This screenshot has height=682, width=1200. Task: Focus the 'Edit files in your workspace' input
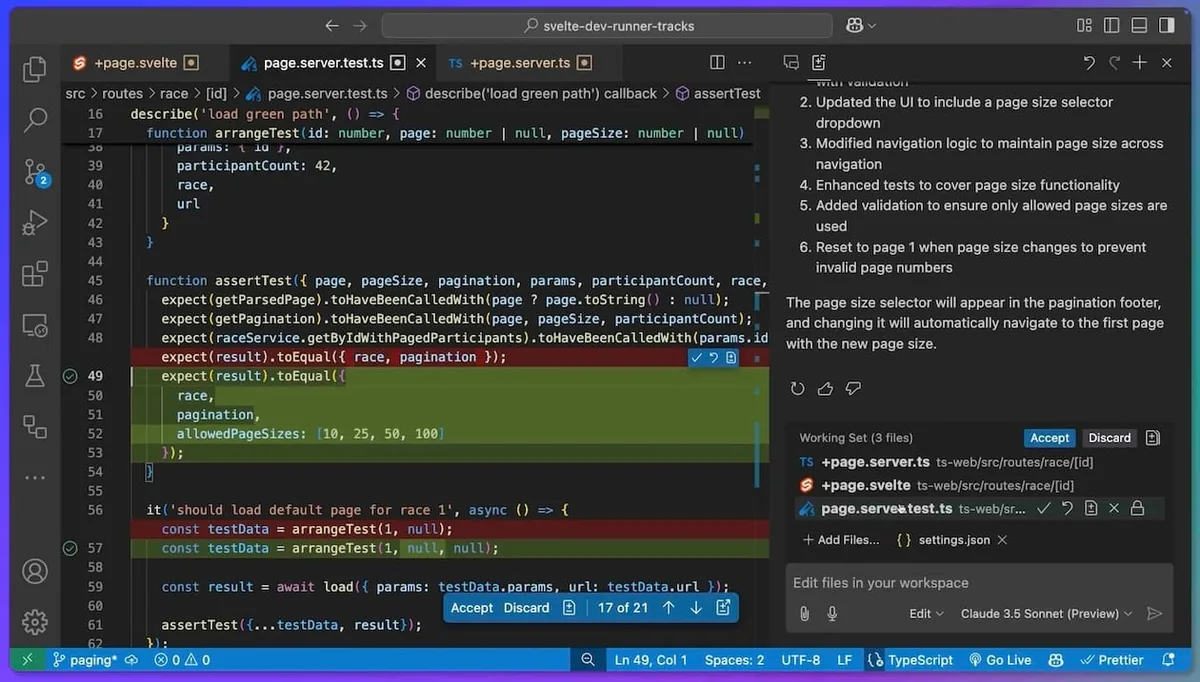979,583
